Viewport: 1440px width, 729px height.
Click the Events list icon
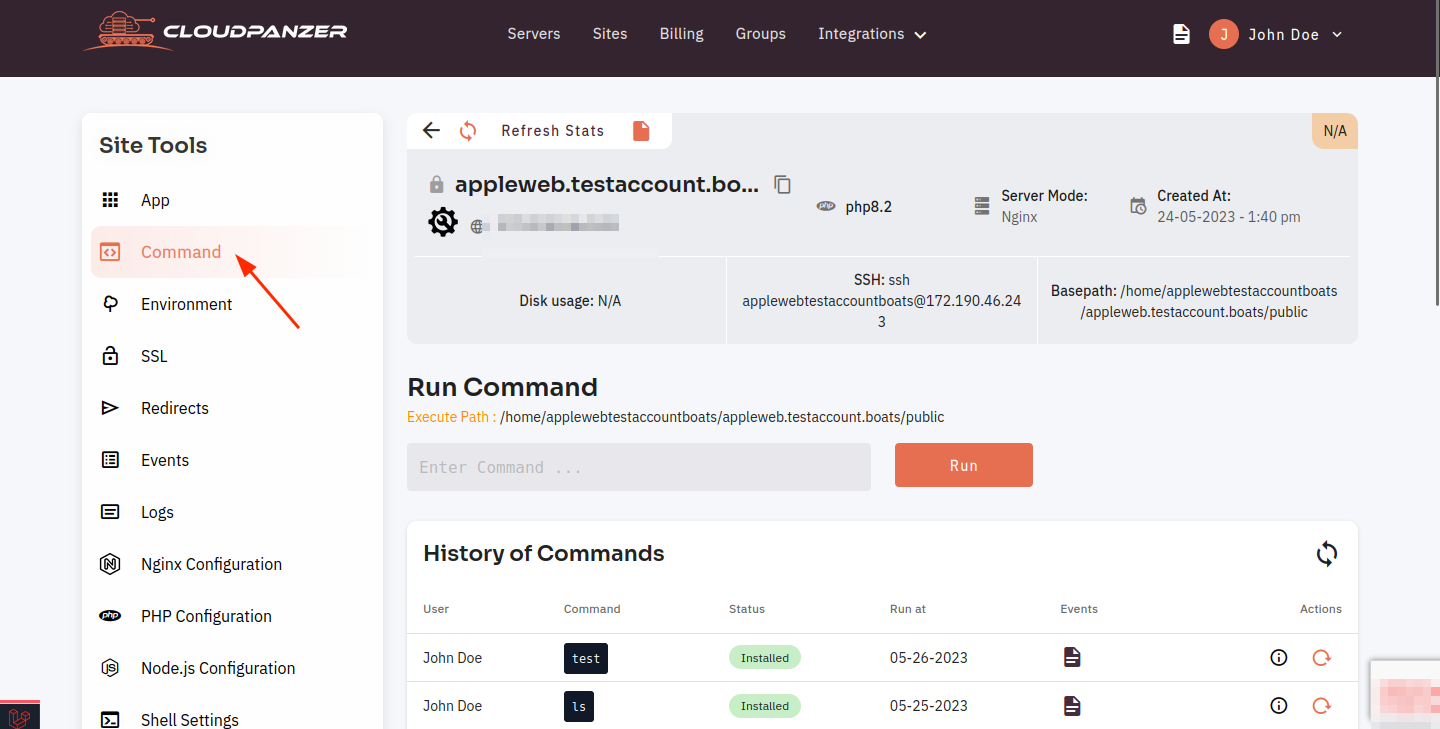coord(111,460)
